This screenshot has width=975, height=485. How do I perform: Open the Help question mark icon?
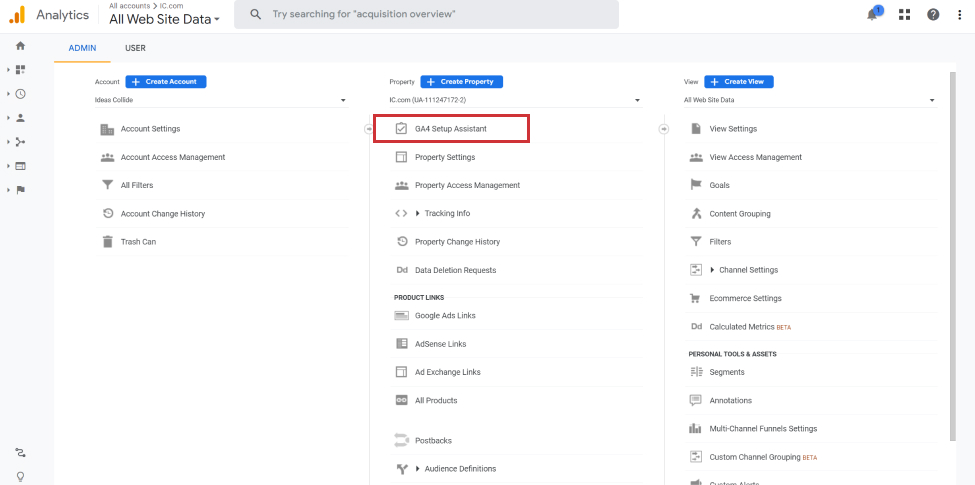[933, 15]
